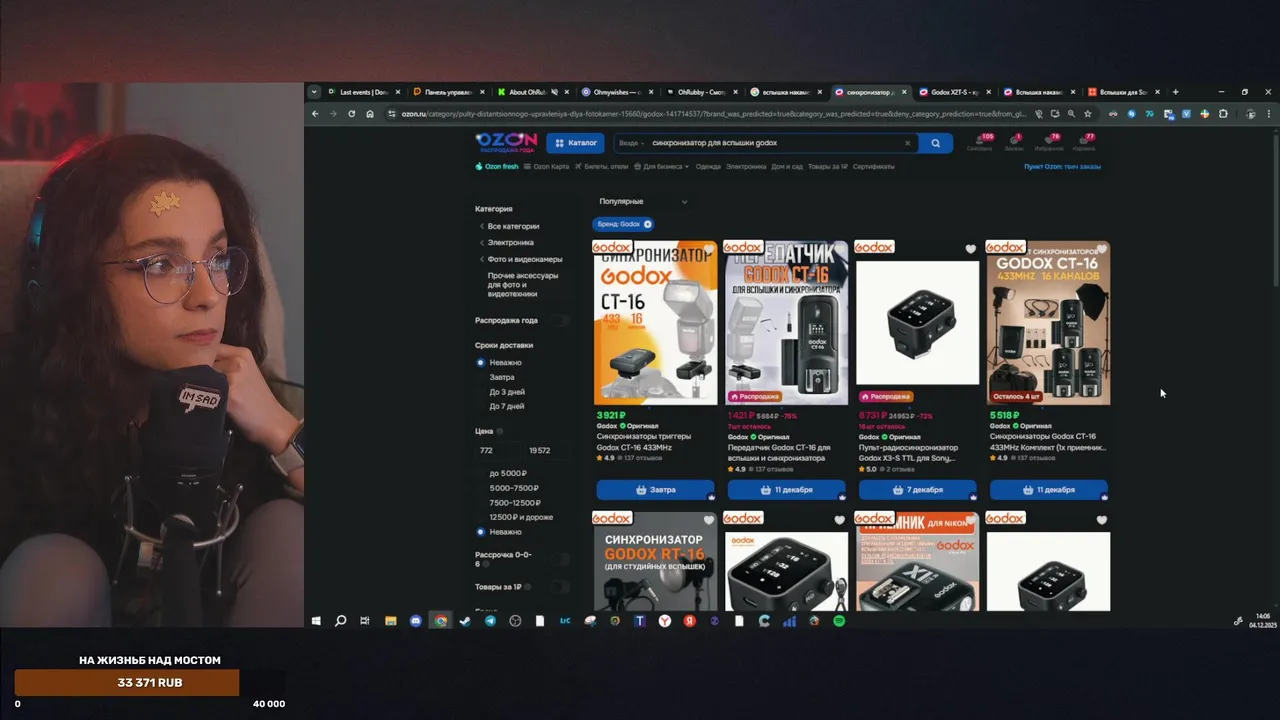Open Godox CT-16 433MHz triggers thumbnail
Image resolution: width=1280 pixels, height=720 pixels.
[x=655, y=323]
